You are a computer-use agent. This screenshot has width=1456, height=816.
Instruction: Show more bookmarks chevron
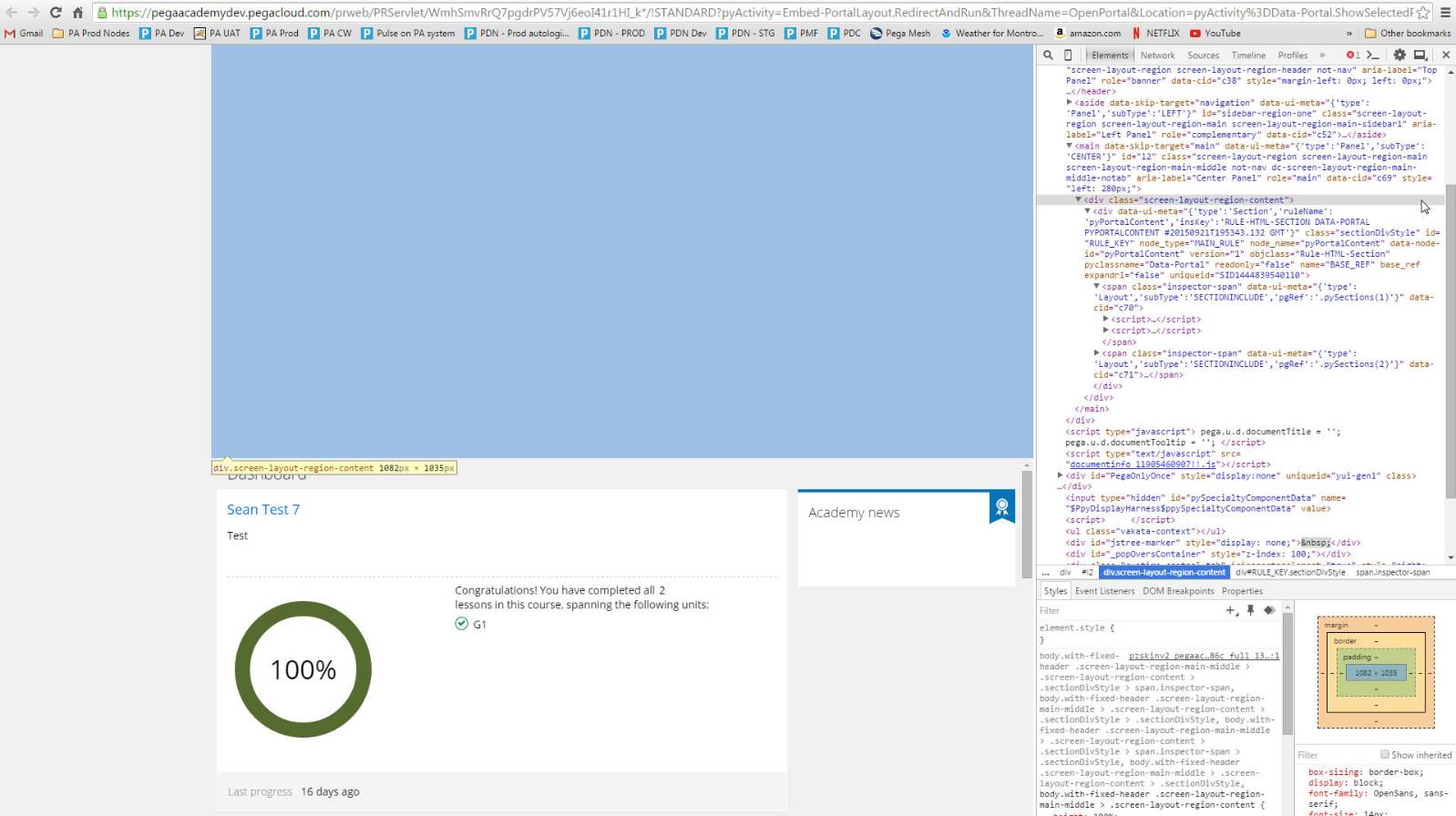pyautogui.click(x=1349, y=33)
